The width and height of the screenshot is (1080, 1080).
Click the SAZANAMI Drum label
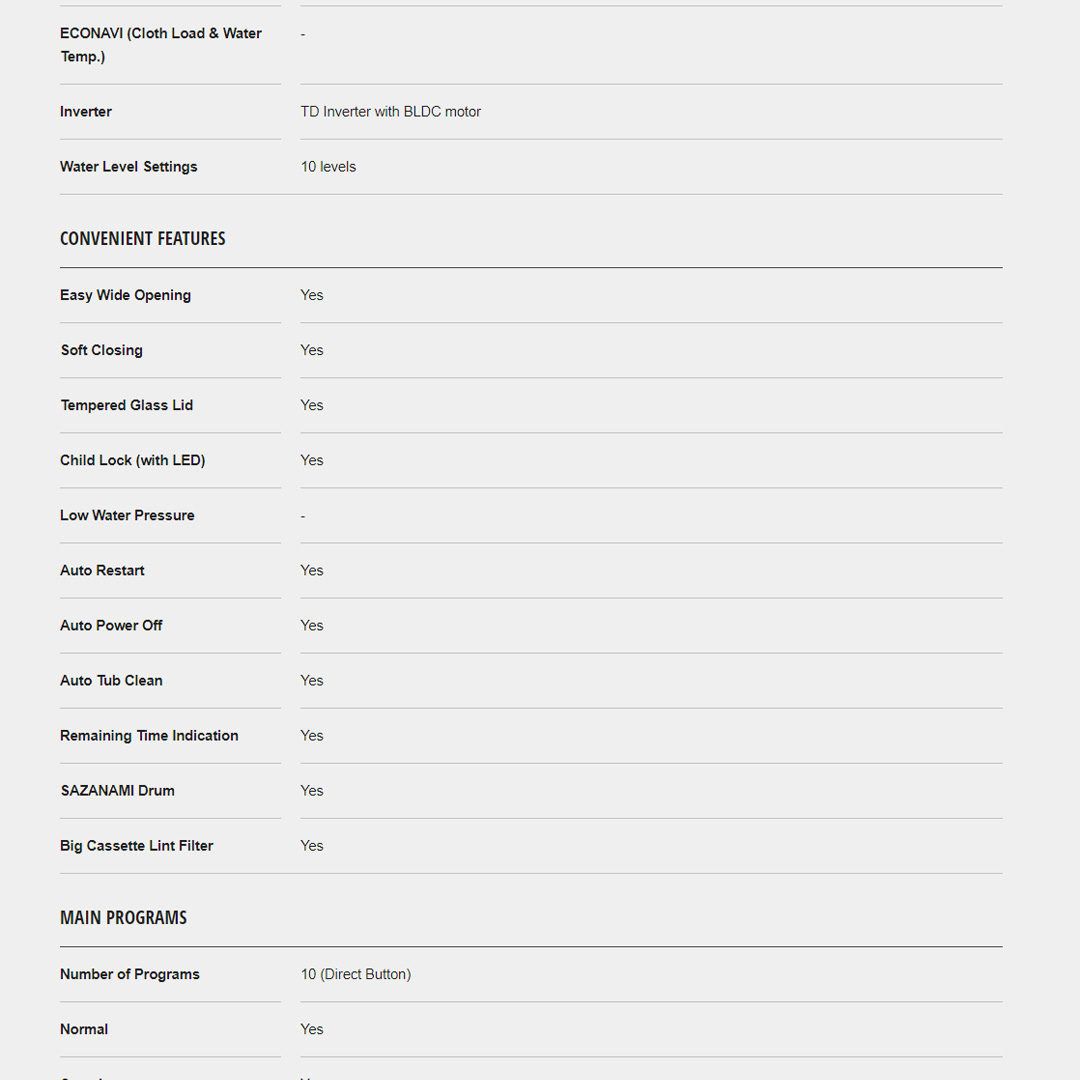tap(118, 790)
